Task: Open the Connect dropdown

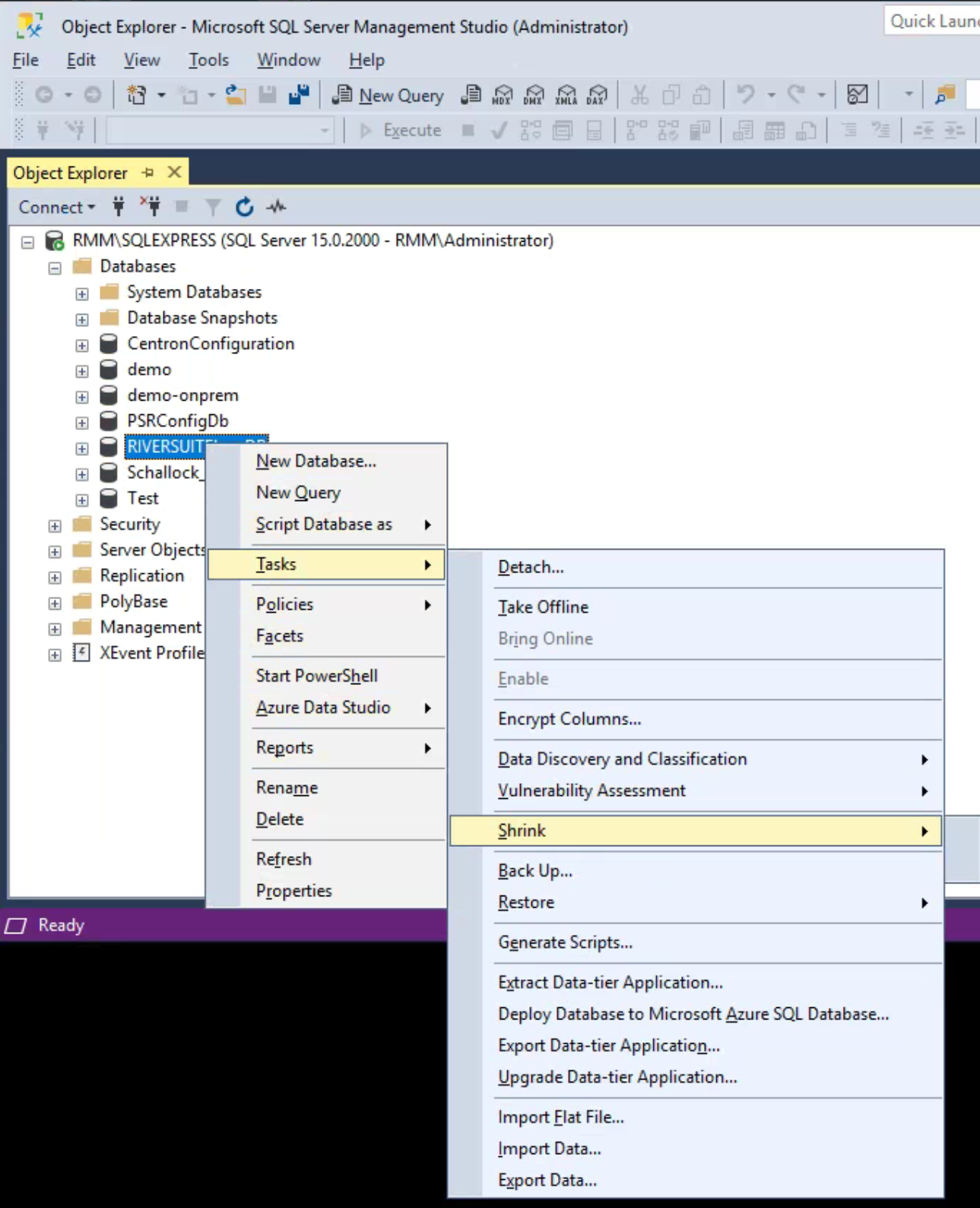Action: point(57,207)
